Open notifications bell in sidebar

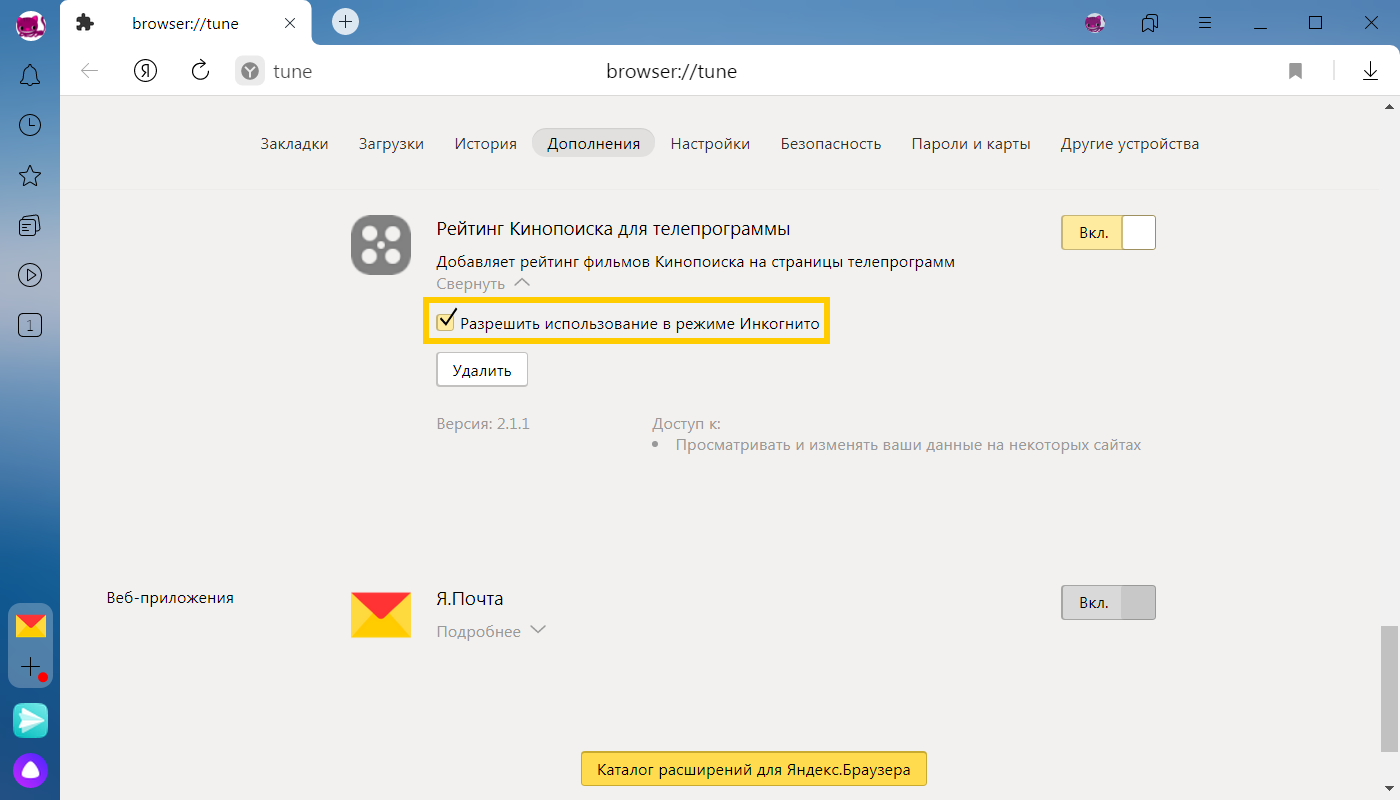(x=30, y=75)
